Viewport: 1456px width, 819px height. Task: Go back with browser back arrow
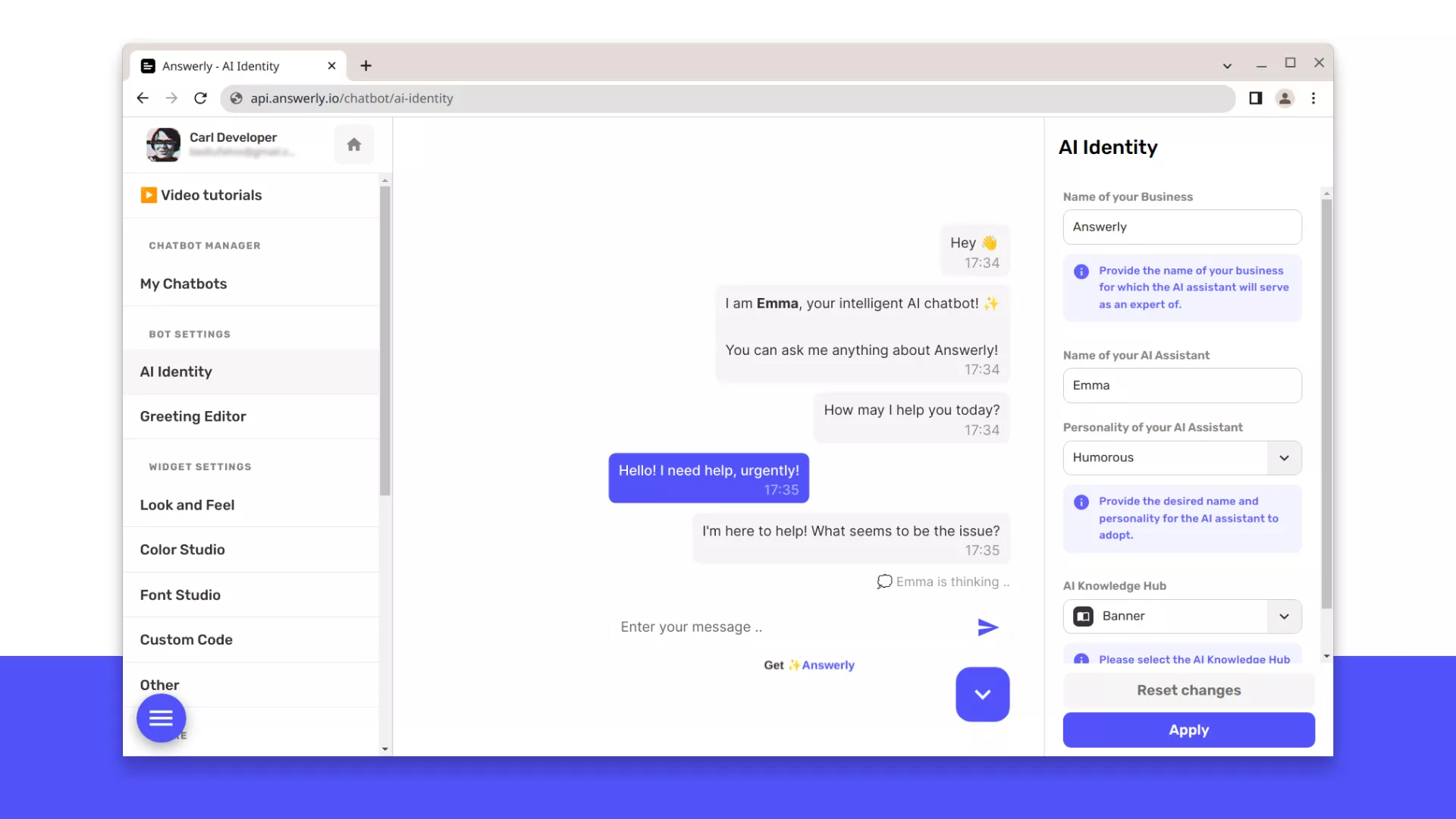[x=143, y=98]
